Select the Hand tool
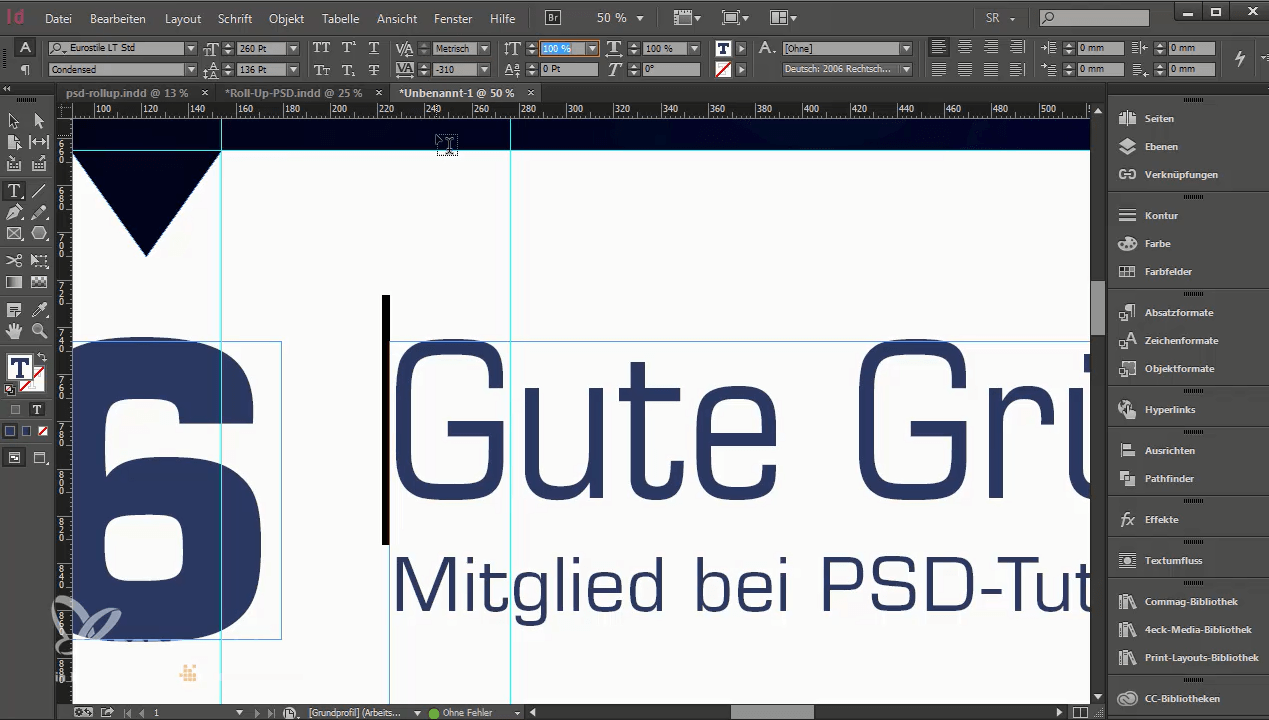The height and width of the screenshot is (720, 1269). tap(14, 331)
